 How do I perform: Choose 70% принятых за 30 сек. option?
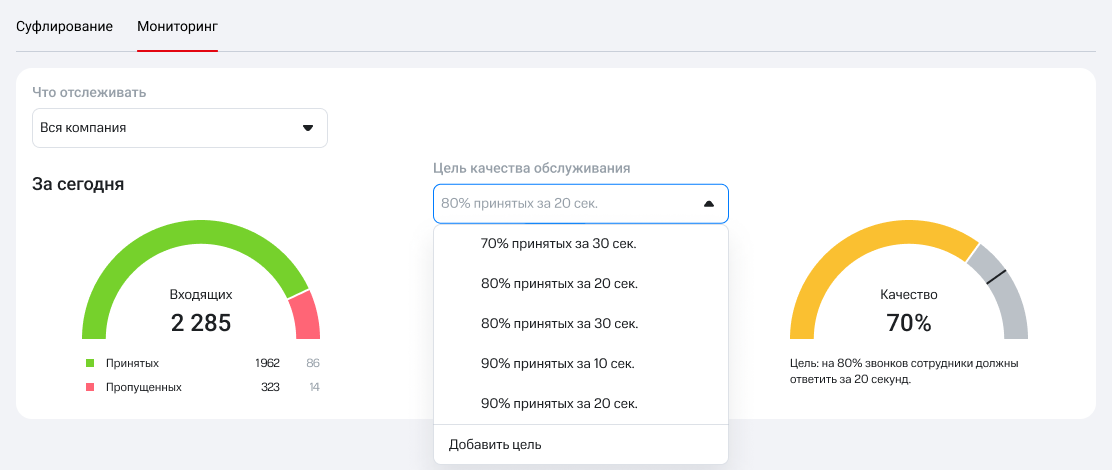tap(559, 243)
